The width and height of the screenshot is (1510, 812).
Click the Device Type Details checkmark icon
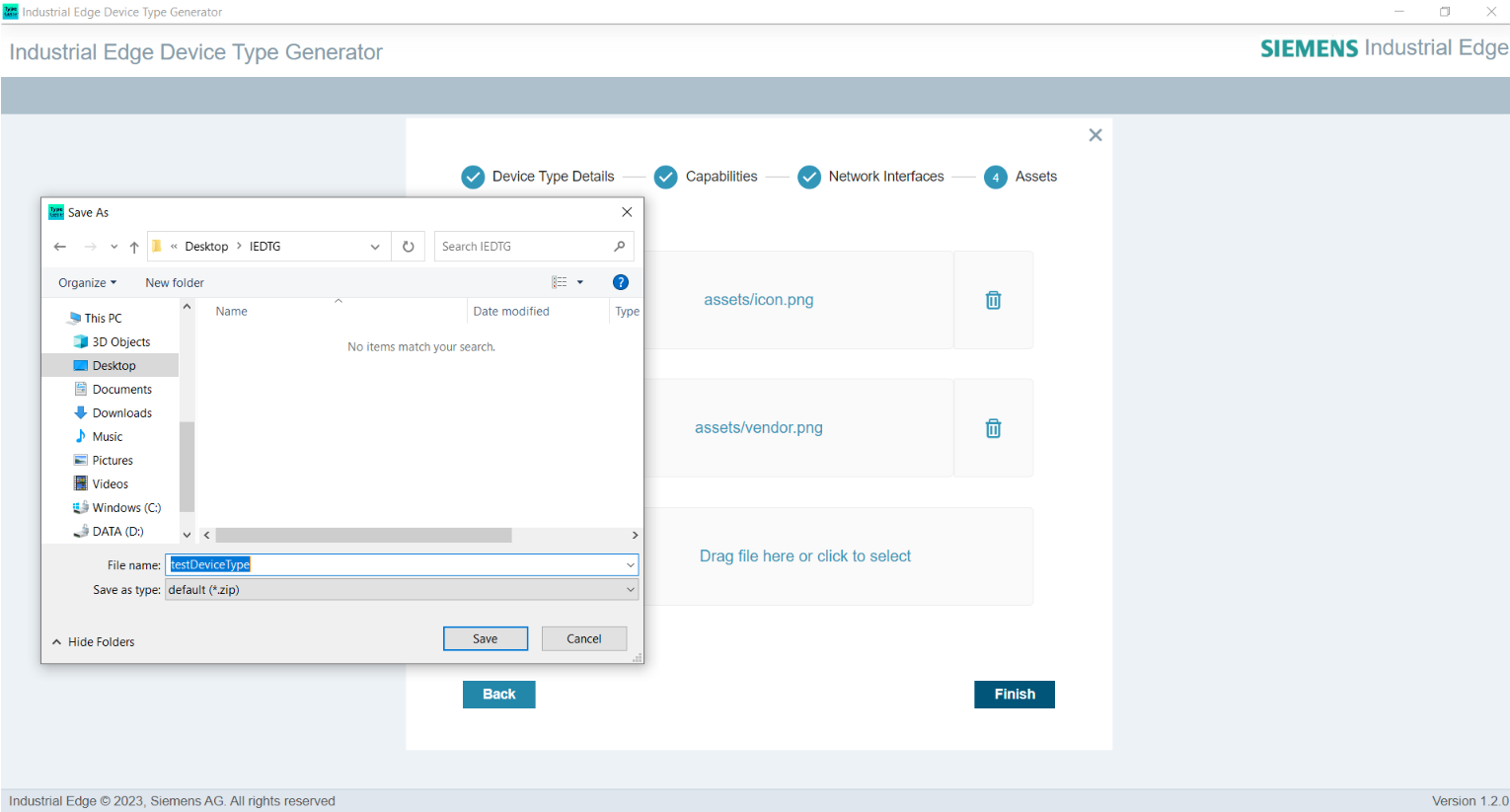pyautogui.click(x=473, y=176)
